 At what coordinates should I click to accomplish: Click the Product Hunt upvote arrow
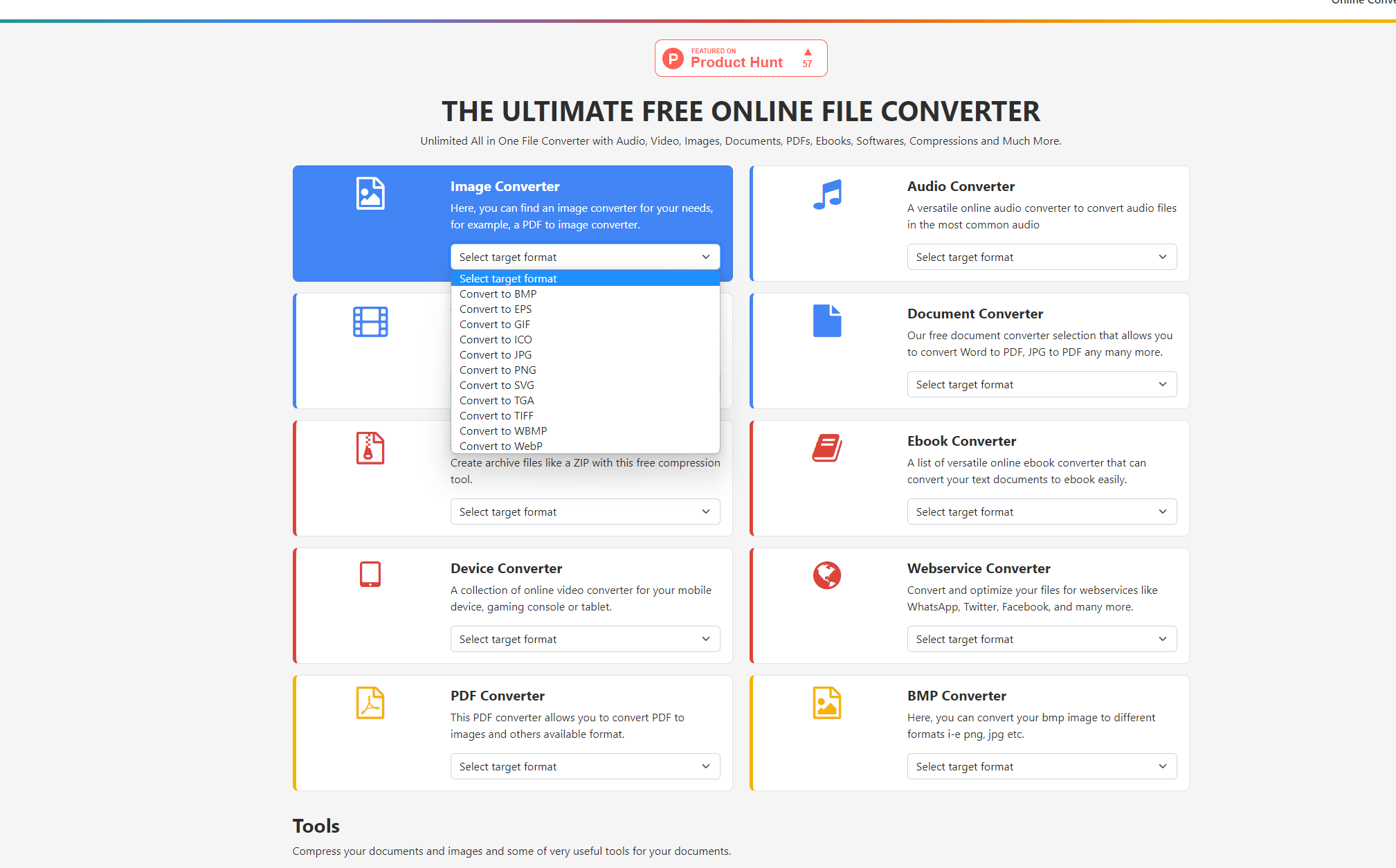806,51
